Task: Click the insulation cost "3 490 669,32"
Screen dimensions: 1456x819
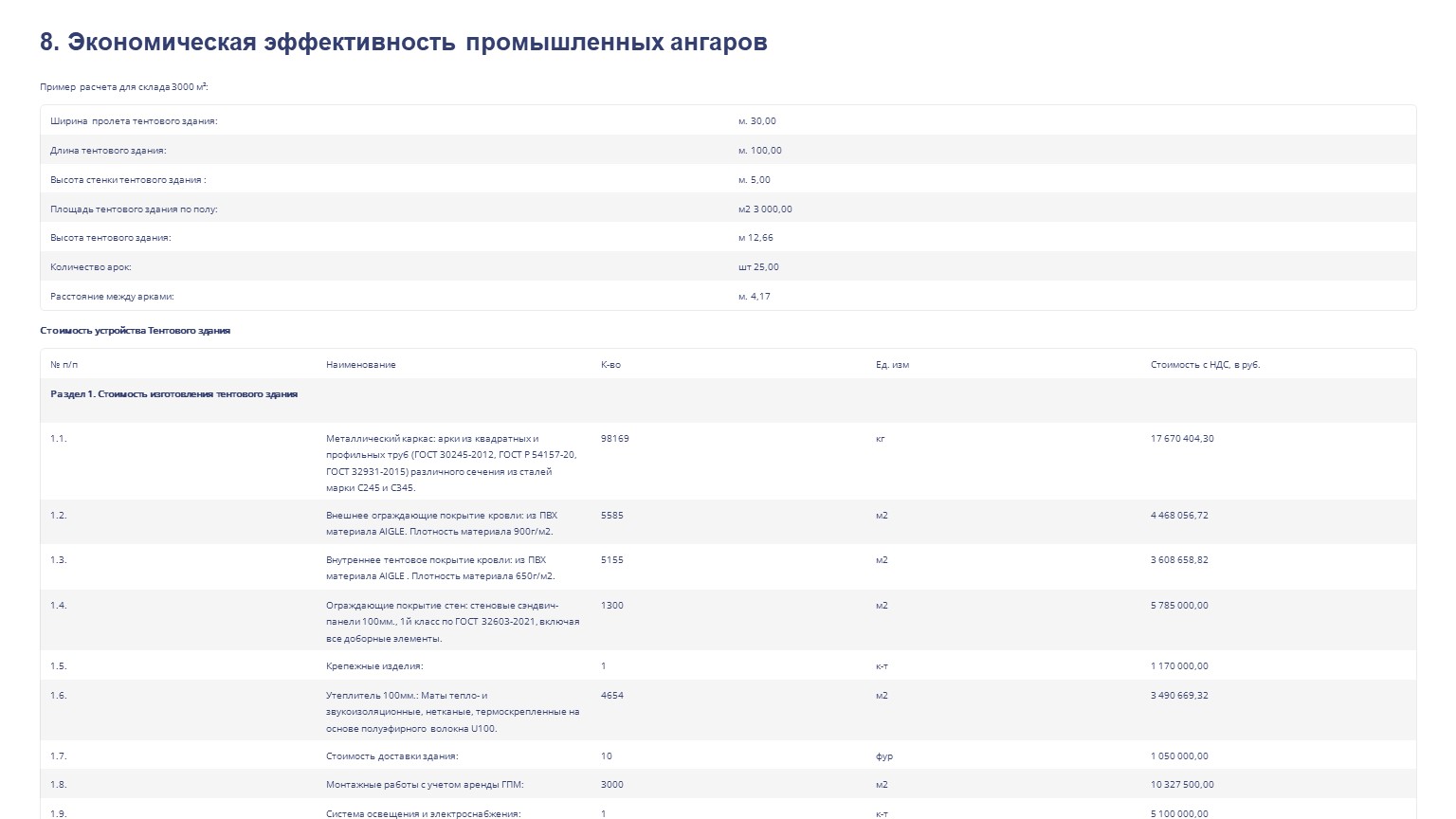Action: 1179,696
